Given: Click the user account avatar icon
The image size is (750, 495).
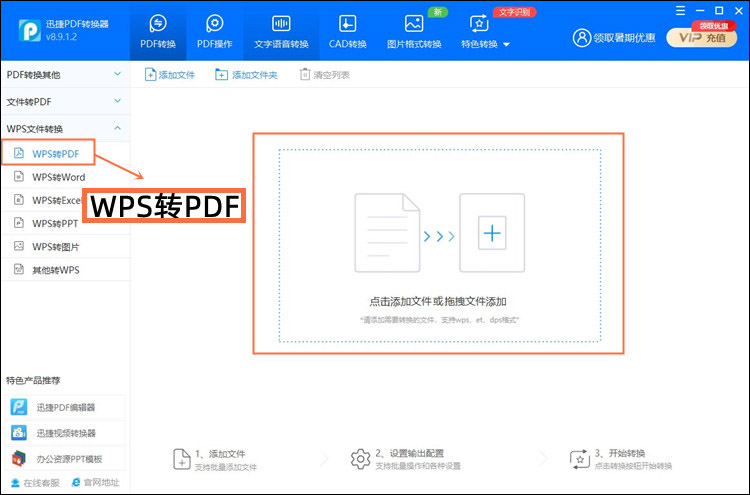Looking at the screenshot, I should tap(582, 38).
